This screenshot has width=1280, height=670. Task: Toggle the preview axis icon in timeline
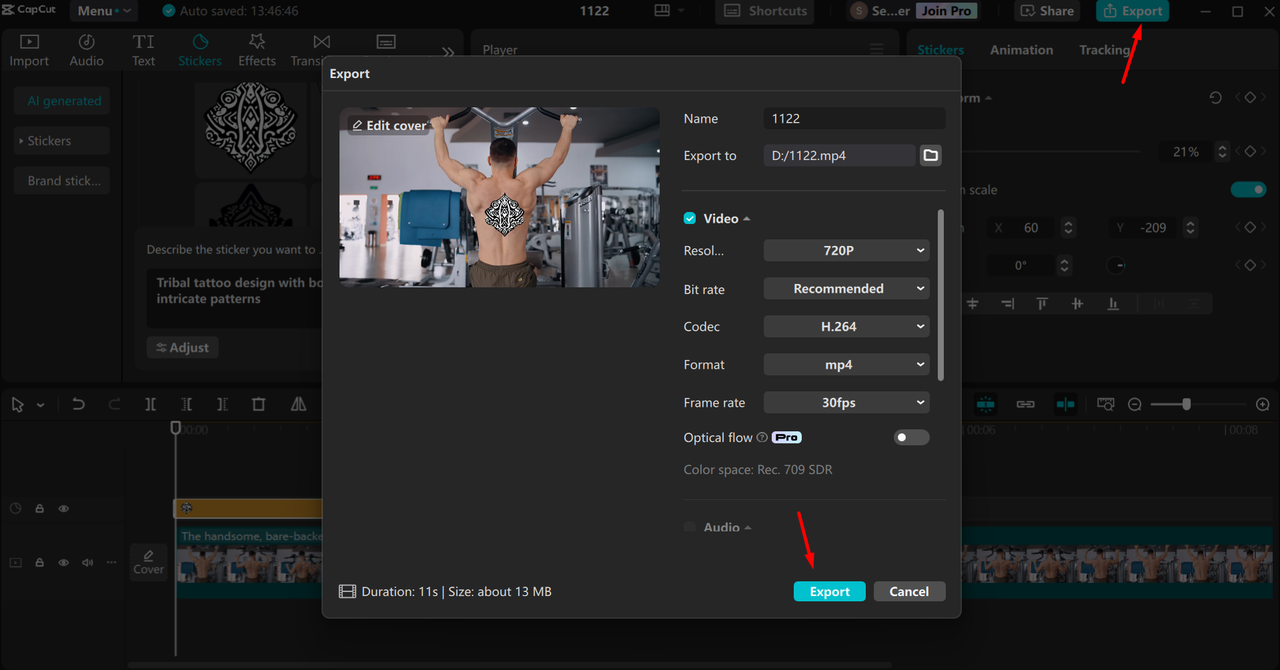(x=1066, y=405)
